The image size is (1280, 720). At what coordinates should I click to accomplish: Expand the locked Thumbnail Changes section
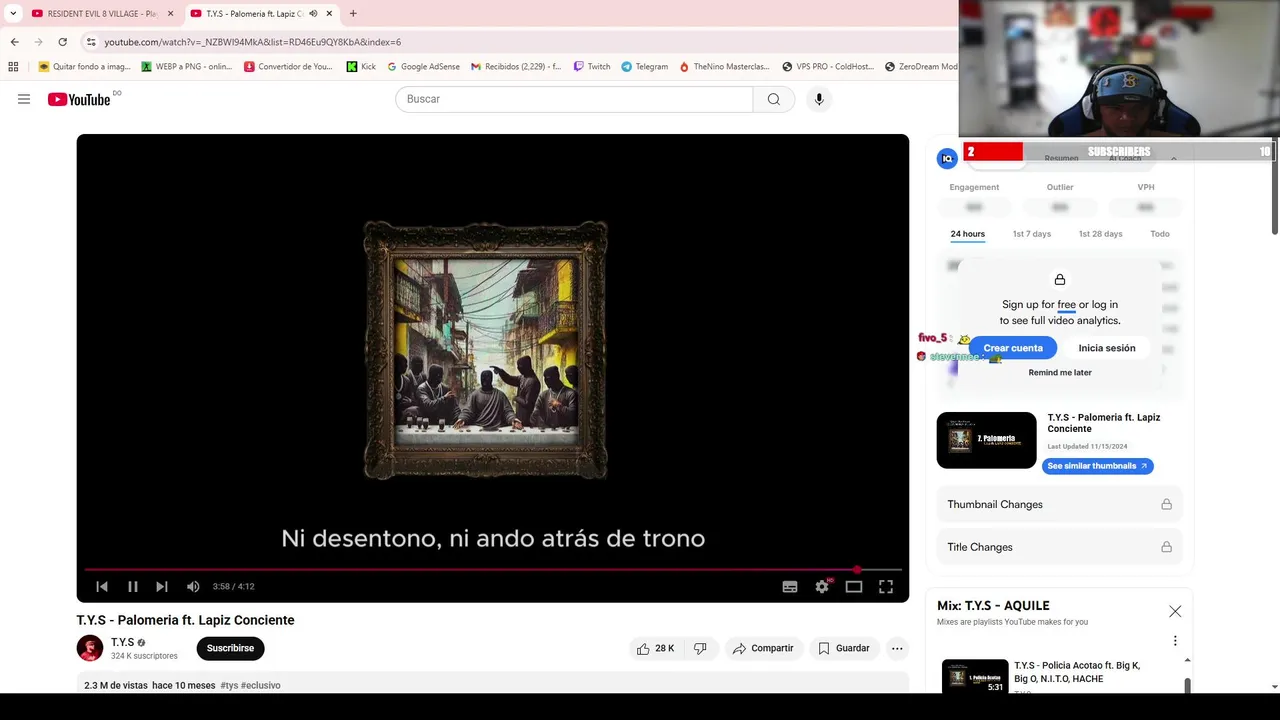click(x=1060, y=505)
